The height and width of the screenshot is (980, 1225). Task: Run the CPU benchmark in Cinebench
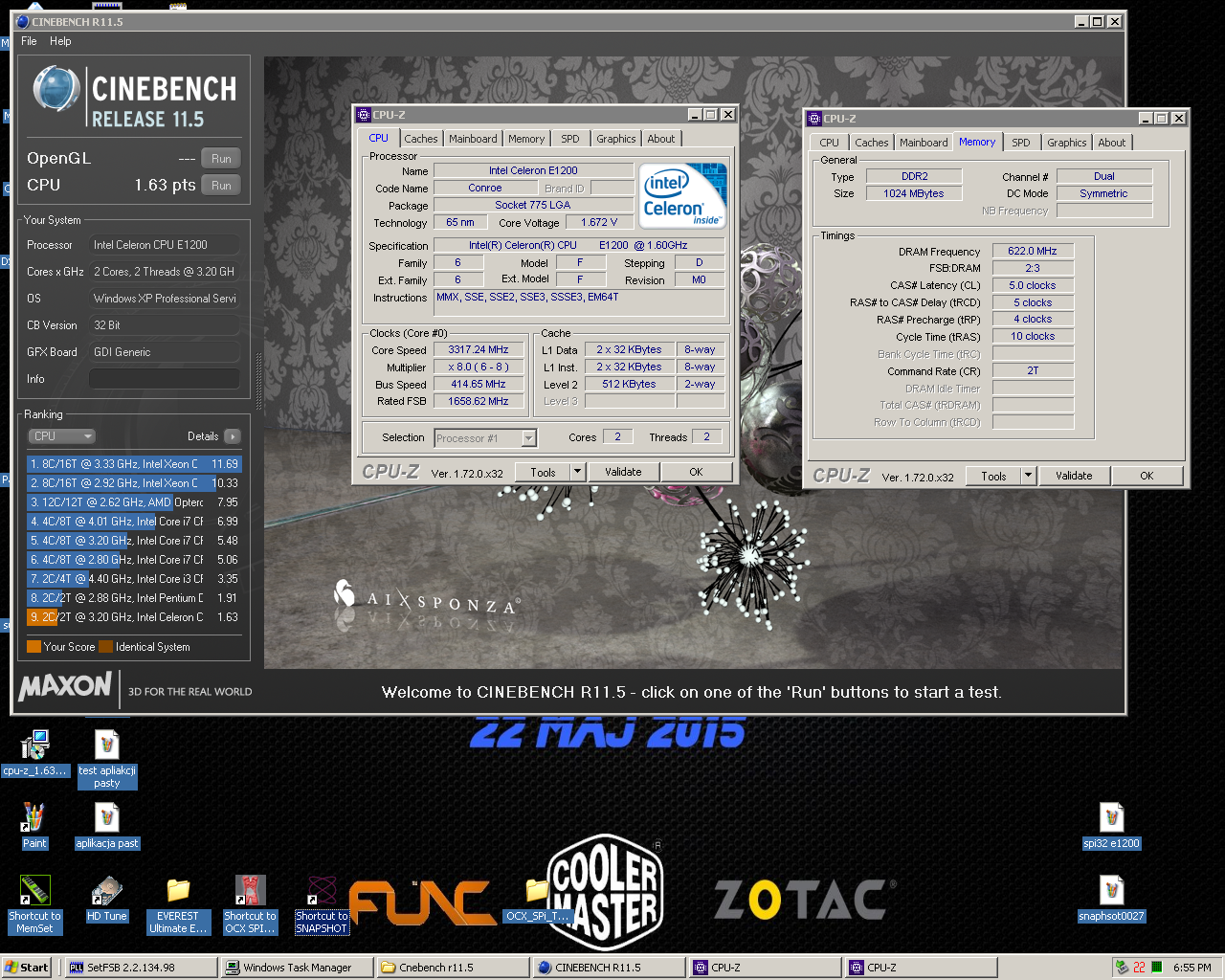coord(221,186)
